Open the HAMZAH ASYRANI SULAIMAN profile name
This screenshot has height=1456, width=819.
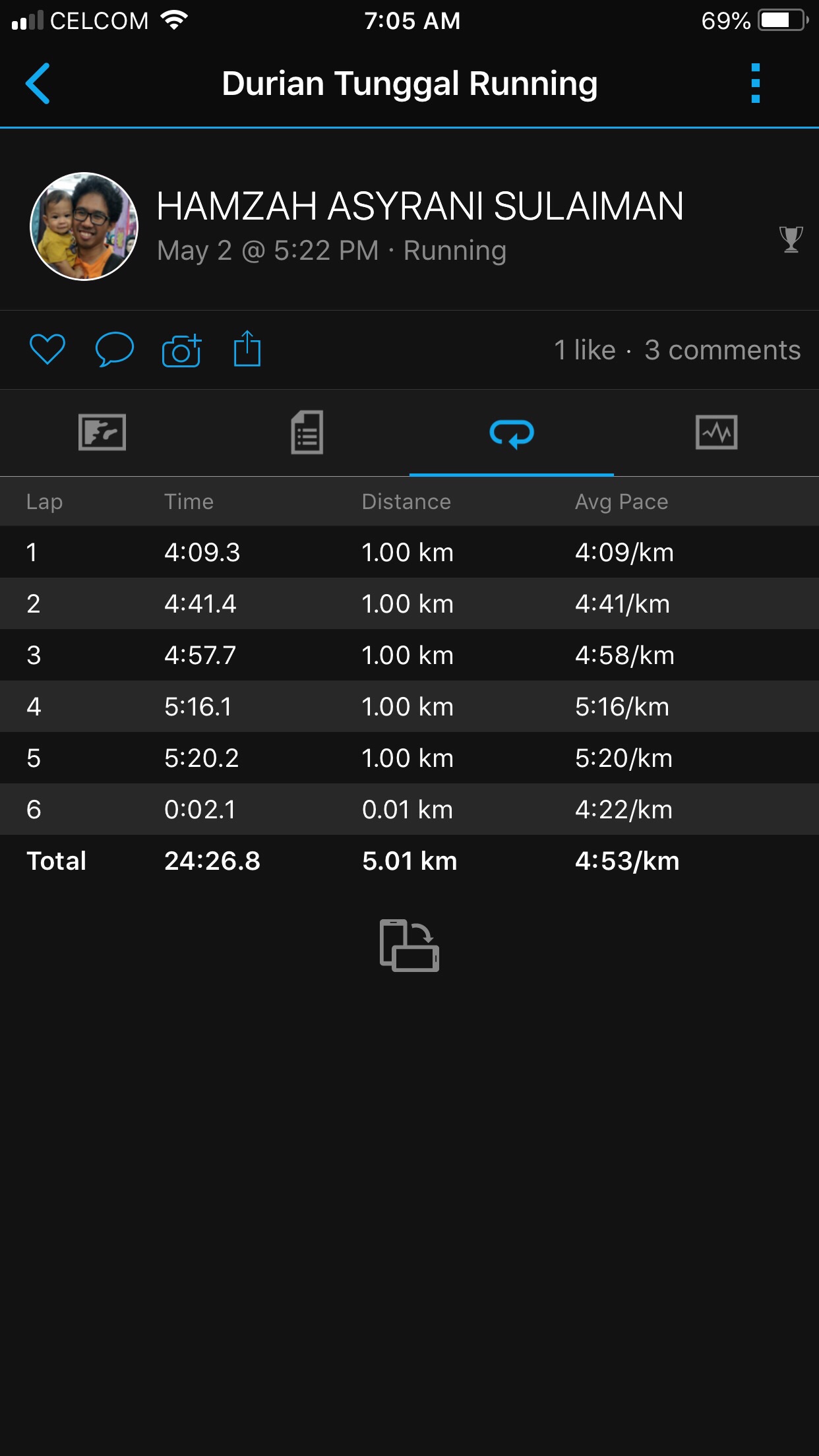click(x=420, y=206)
